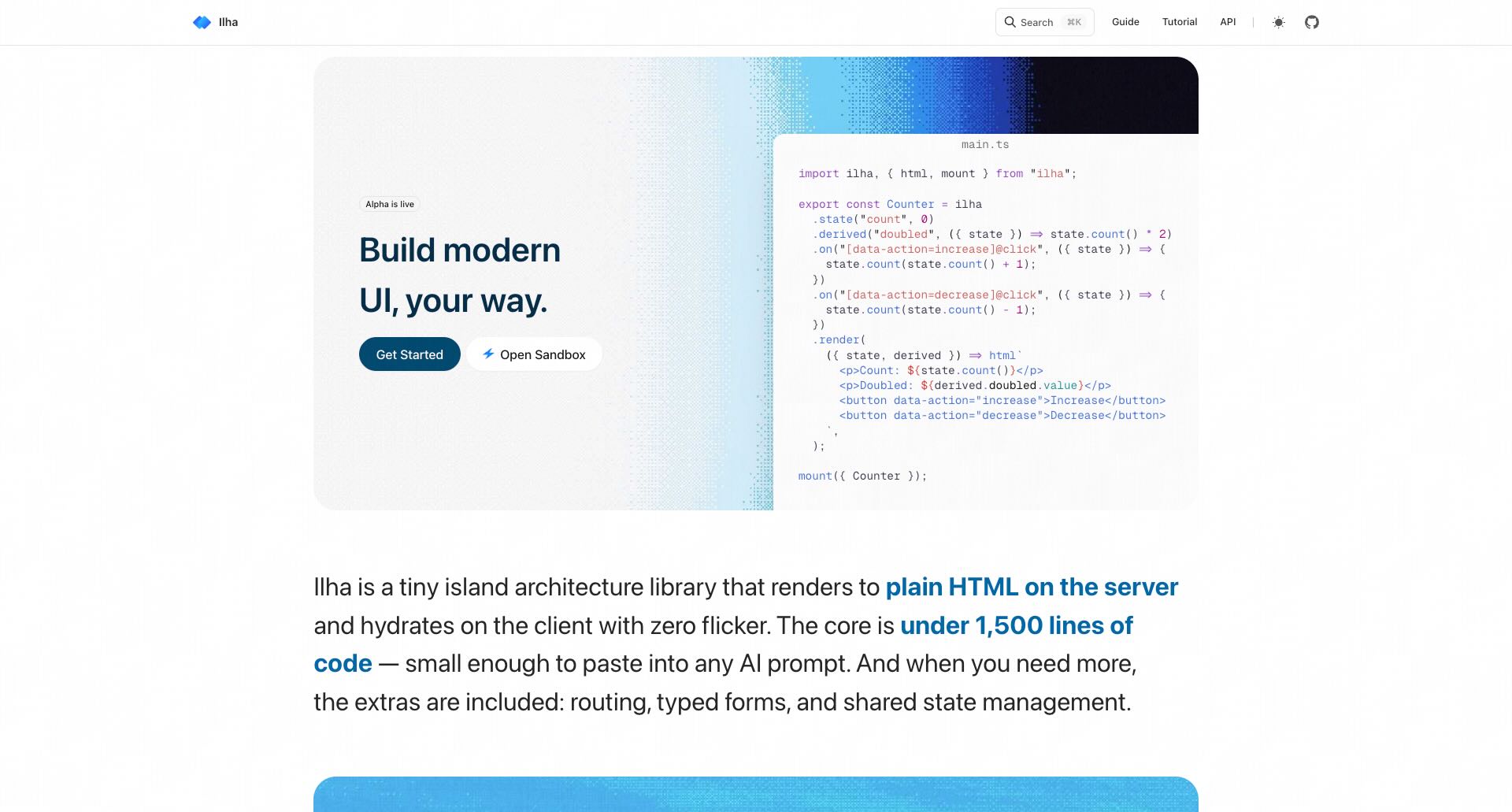The height and width of the screenshot is (812, 1512).
Task: Go to the Tutorial page
Action: pyautogui.click(x=1179, y=22)
